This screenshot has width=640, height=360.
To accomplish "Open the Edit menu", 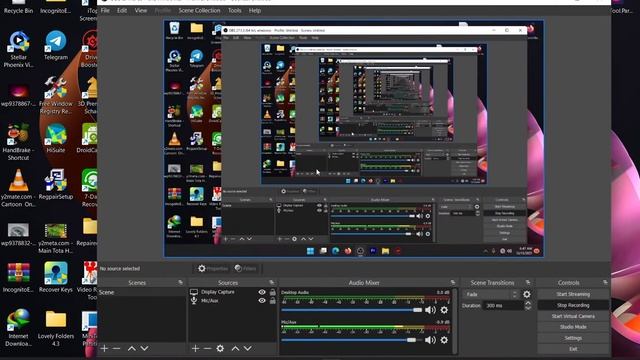I will (122, 10).
